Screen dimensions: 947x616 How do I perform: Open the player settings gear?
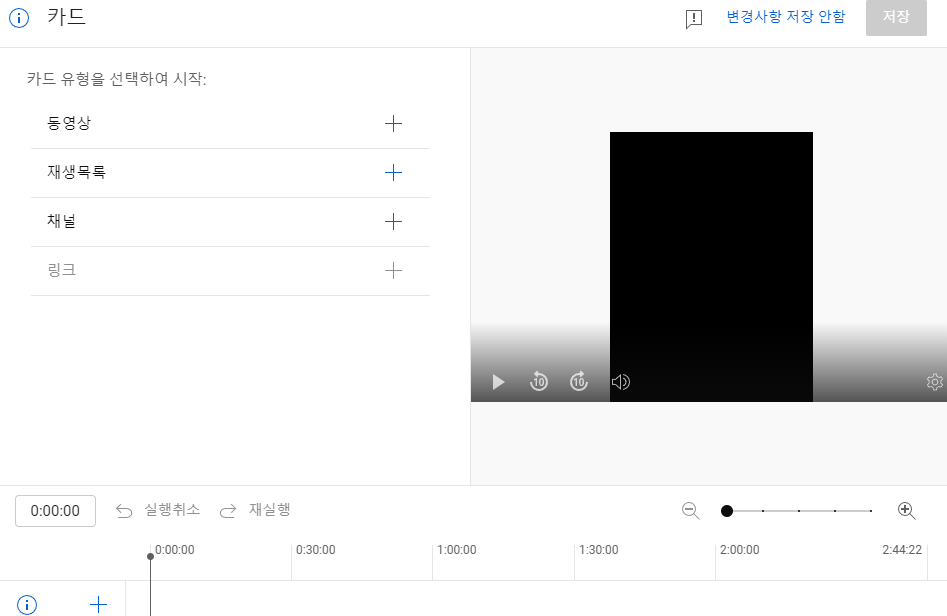point(935,382)
